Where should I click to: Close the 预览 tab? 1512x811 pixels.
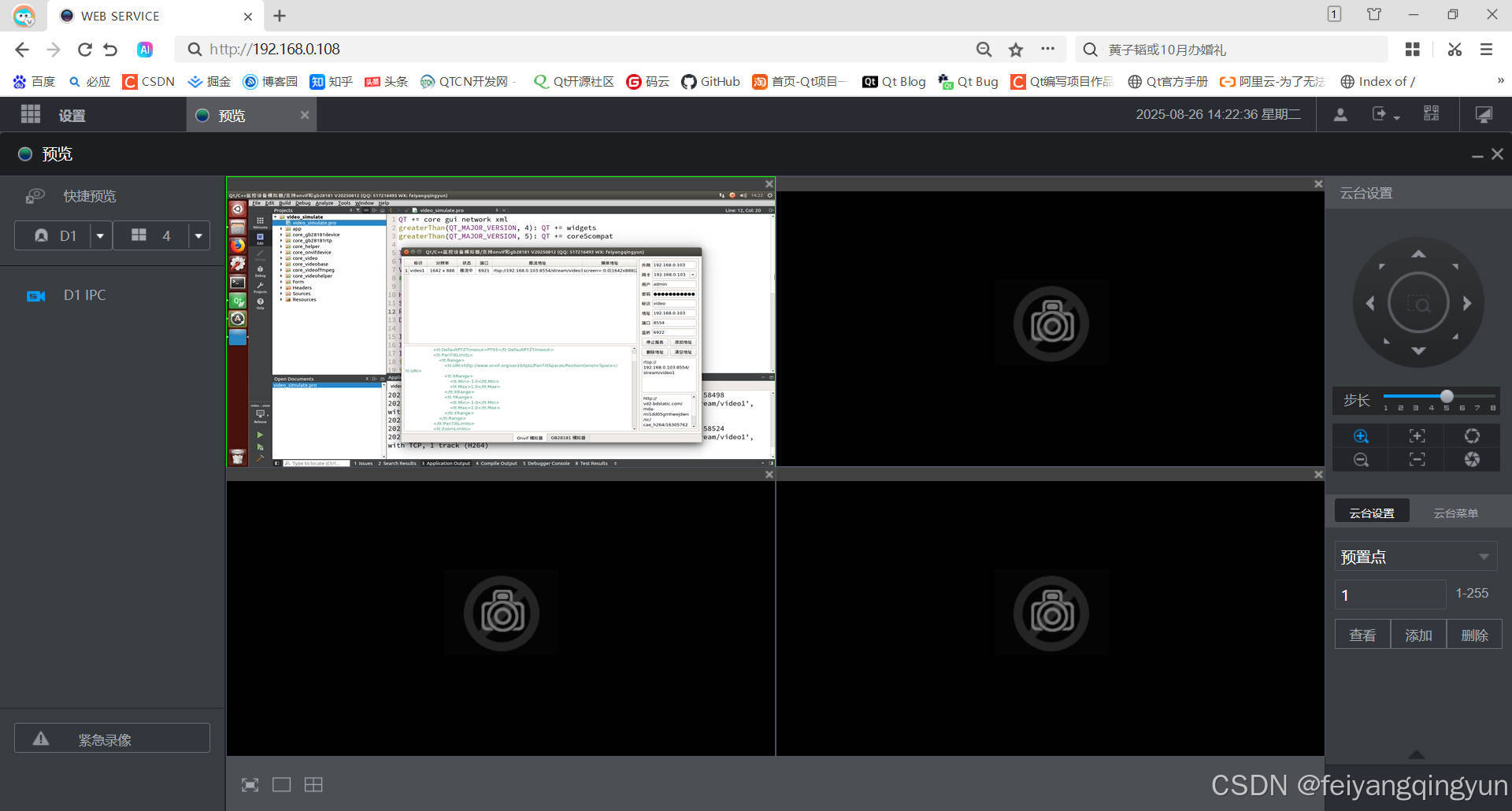[305, 115]
